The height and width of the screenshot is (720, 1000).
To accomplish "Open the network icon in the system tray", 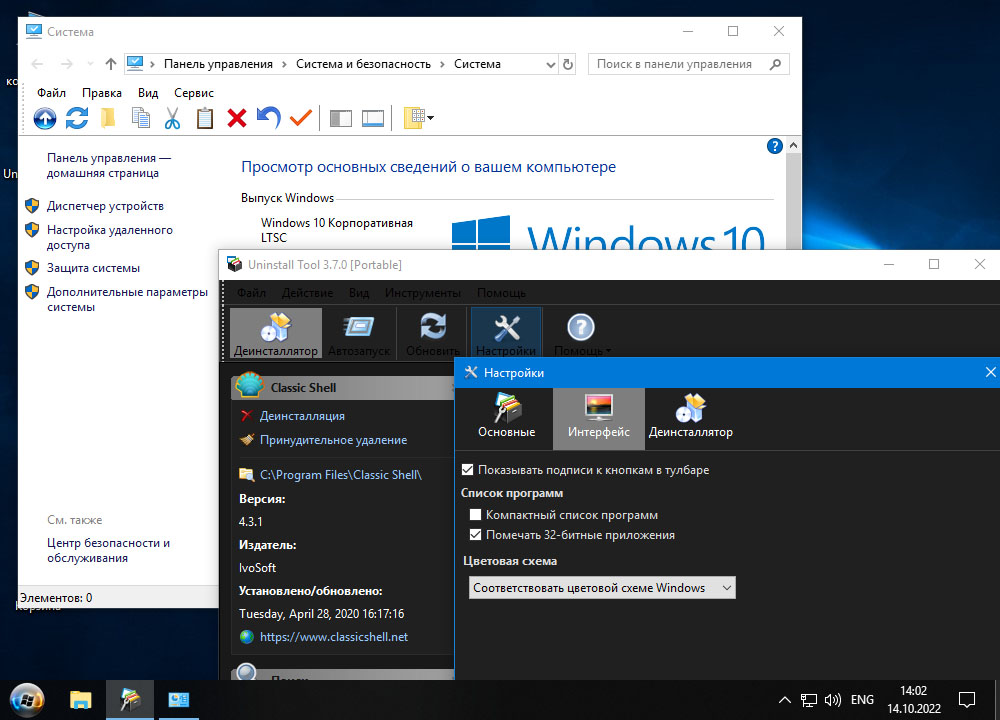I will [809, 700].
